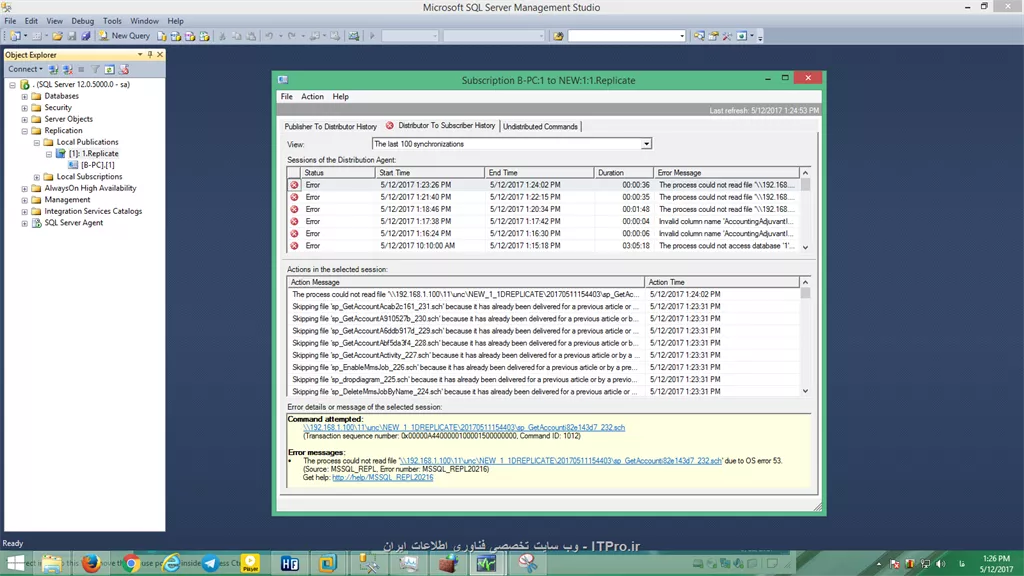Switch to Publisher To Distributor History tab
The image size is (1024, 576).
click(x=330, y=127)
